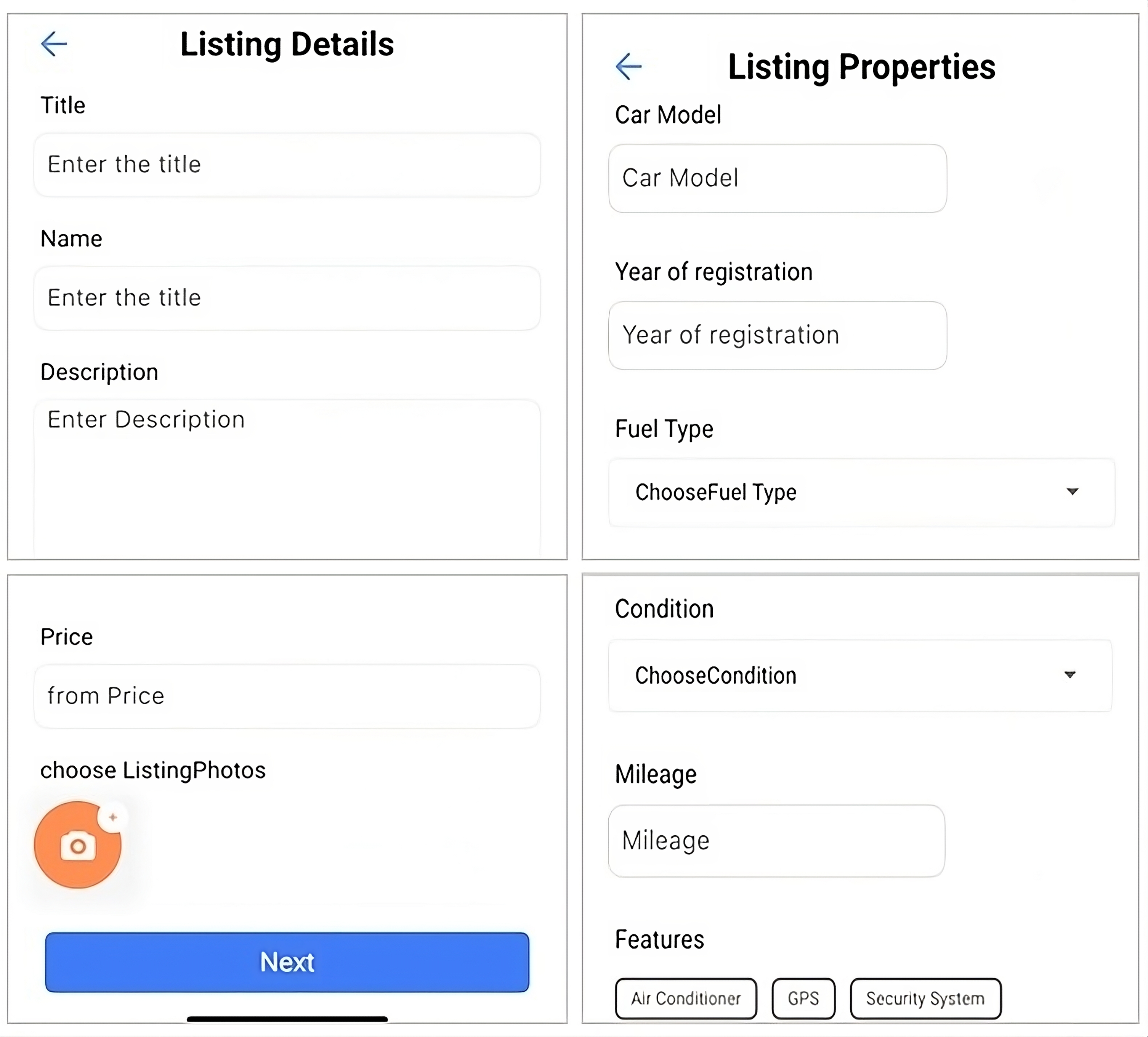
Task: Go back from Listing Details screen
Action: pyautogui.click(x=54, y=44)
